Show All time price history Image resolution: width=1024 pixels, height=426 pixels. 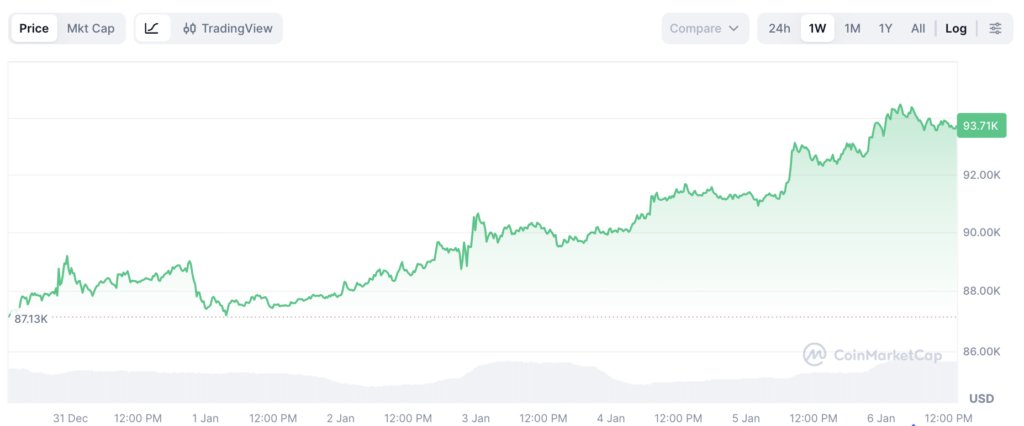click(918, 28)
